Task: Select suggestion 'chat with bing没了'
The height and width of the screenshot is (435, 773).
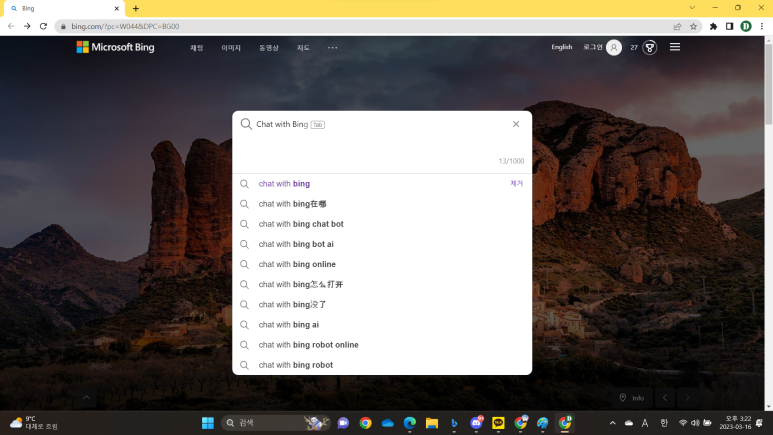Action: pyautogui.click(x=382, y=304)
